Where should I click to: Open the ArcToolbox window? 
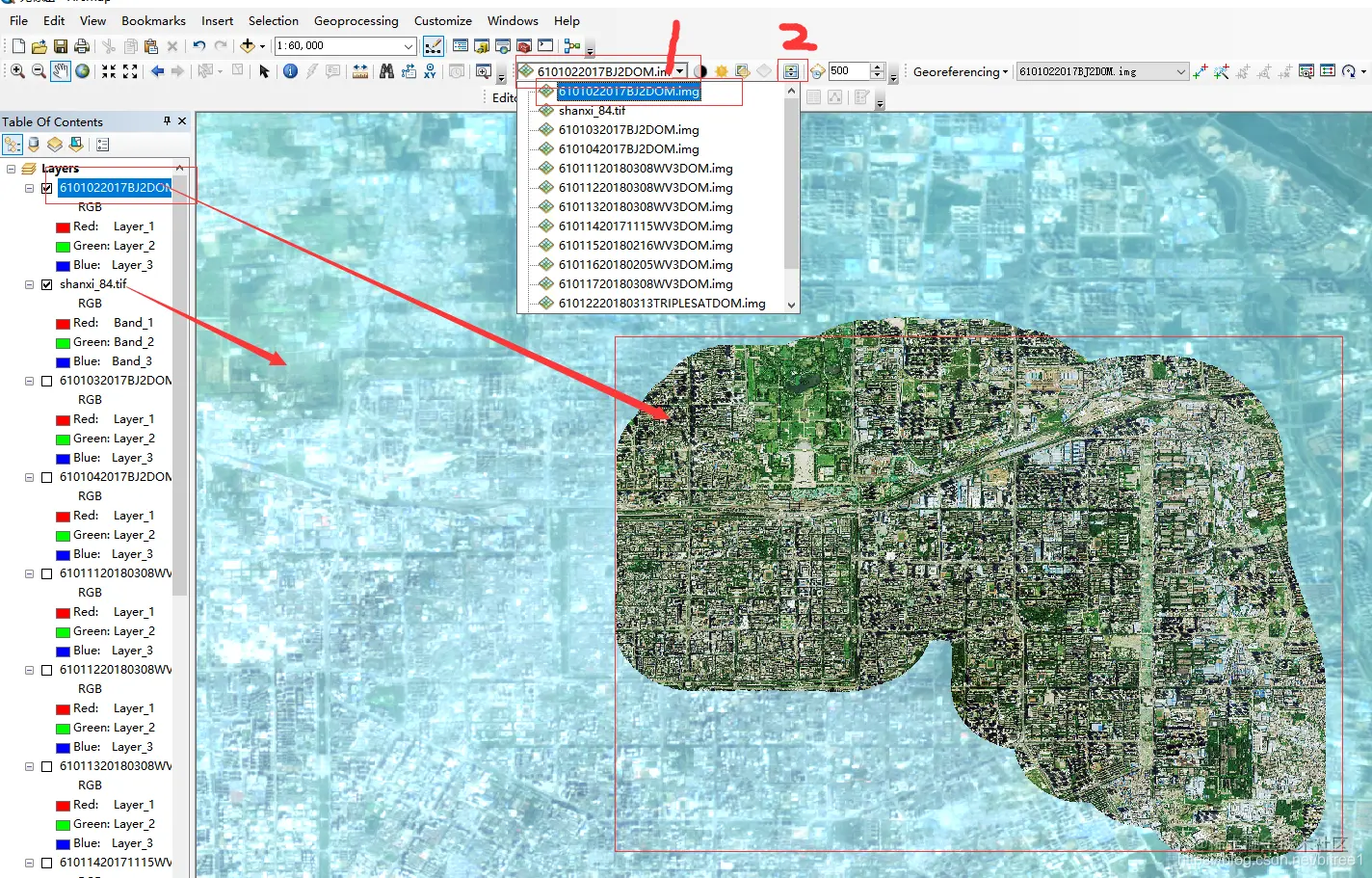point(524,45)
